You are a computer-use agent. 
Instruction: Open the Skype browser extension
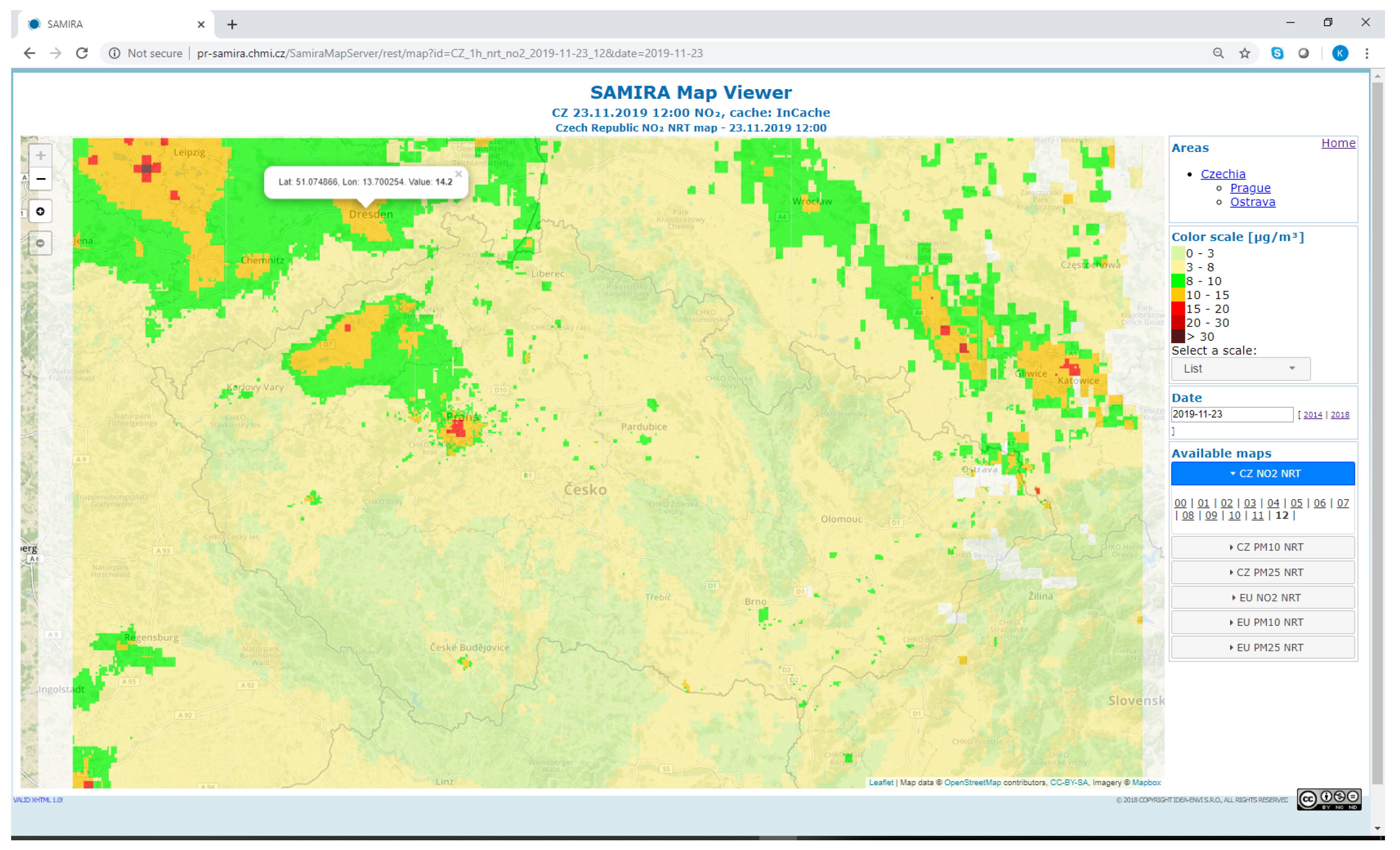tap(1277, 53)
